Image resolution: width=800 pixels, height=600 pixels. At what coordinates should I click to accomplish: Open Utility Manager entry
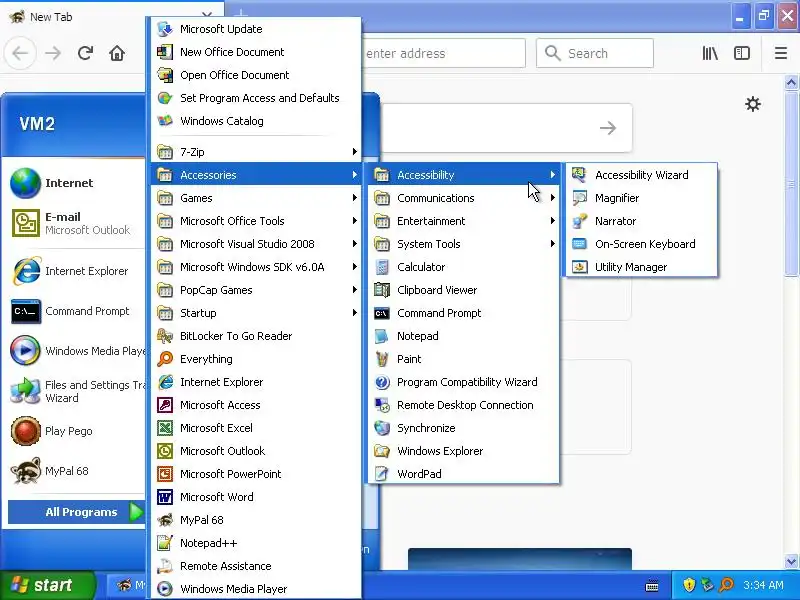(641, 267)
